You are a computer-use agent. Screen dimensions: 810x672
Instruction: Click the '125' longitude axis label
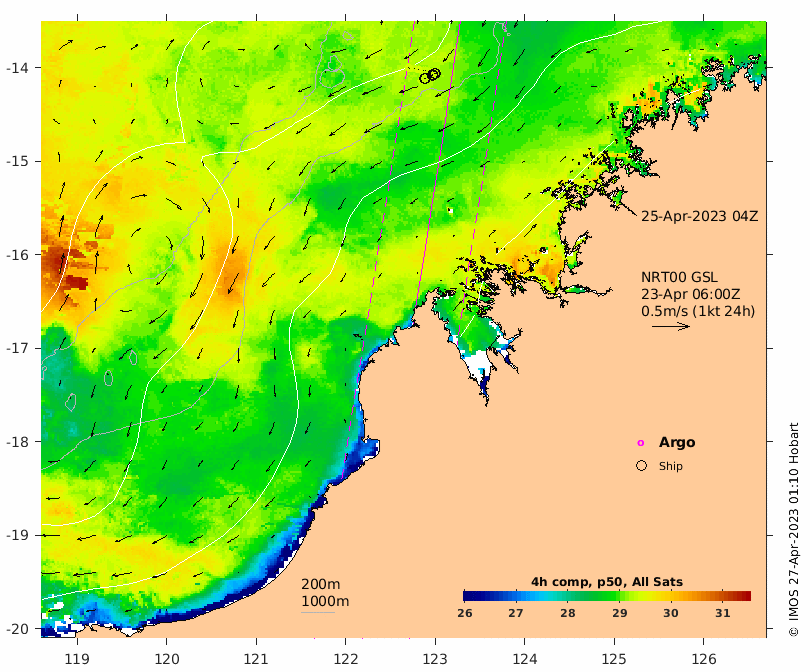pos(614,659)
